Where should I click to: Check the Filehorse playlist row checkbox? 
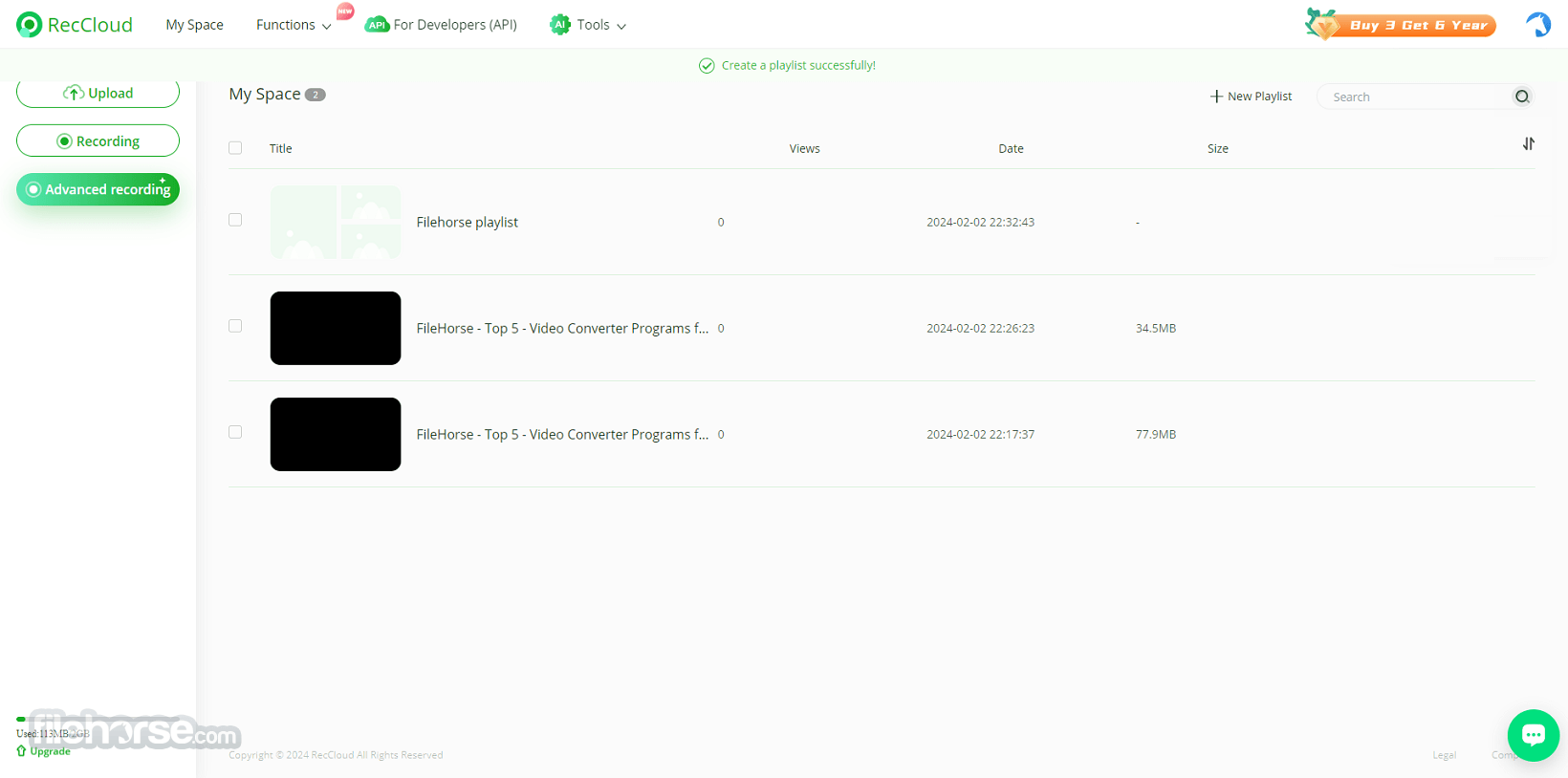235,220
